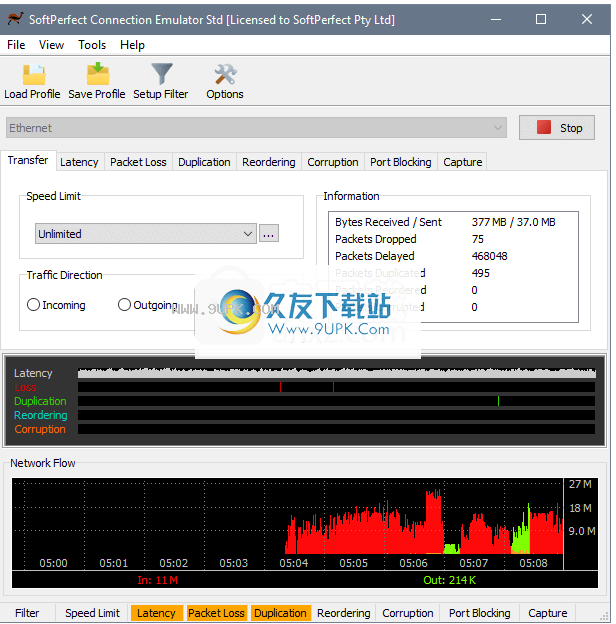
Task: Switch to the Latency tab
Action: pos(79,162)
